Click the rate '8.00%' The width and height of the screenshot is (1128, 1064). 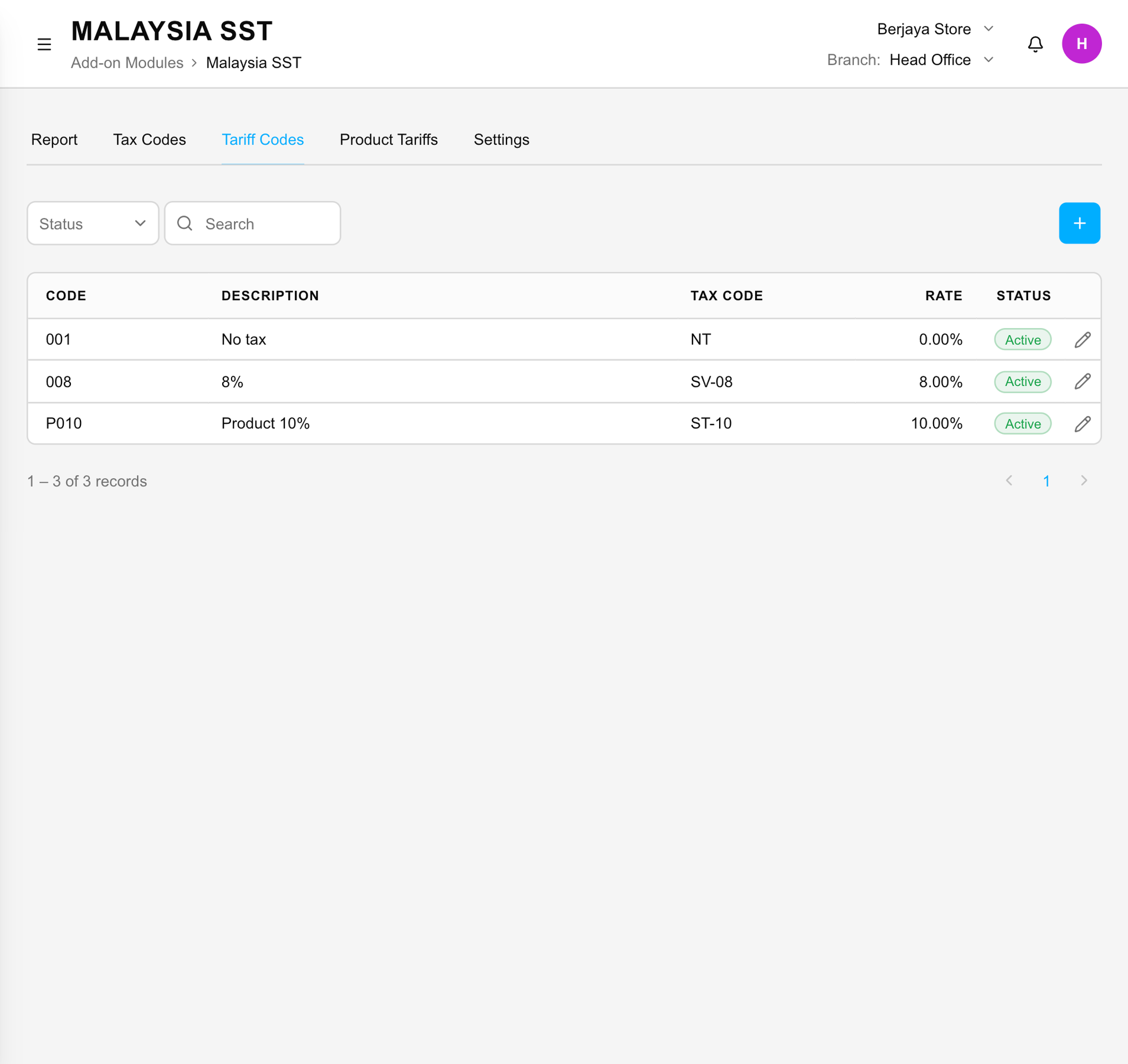[940, 381]
